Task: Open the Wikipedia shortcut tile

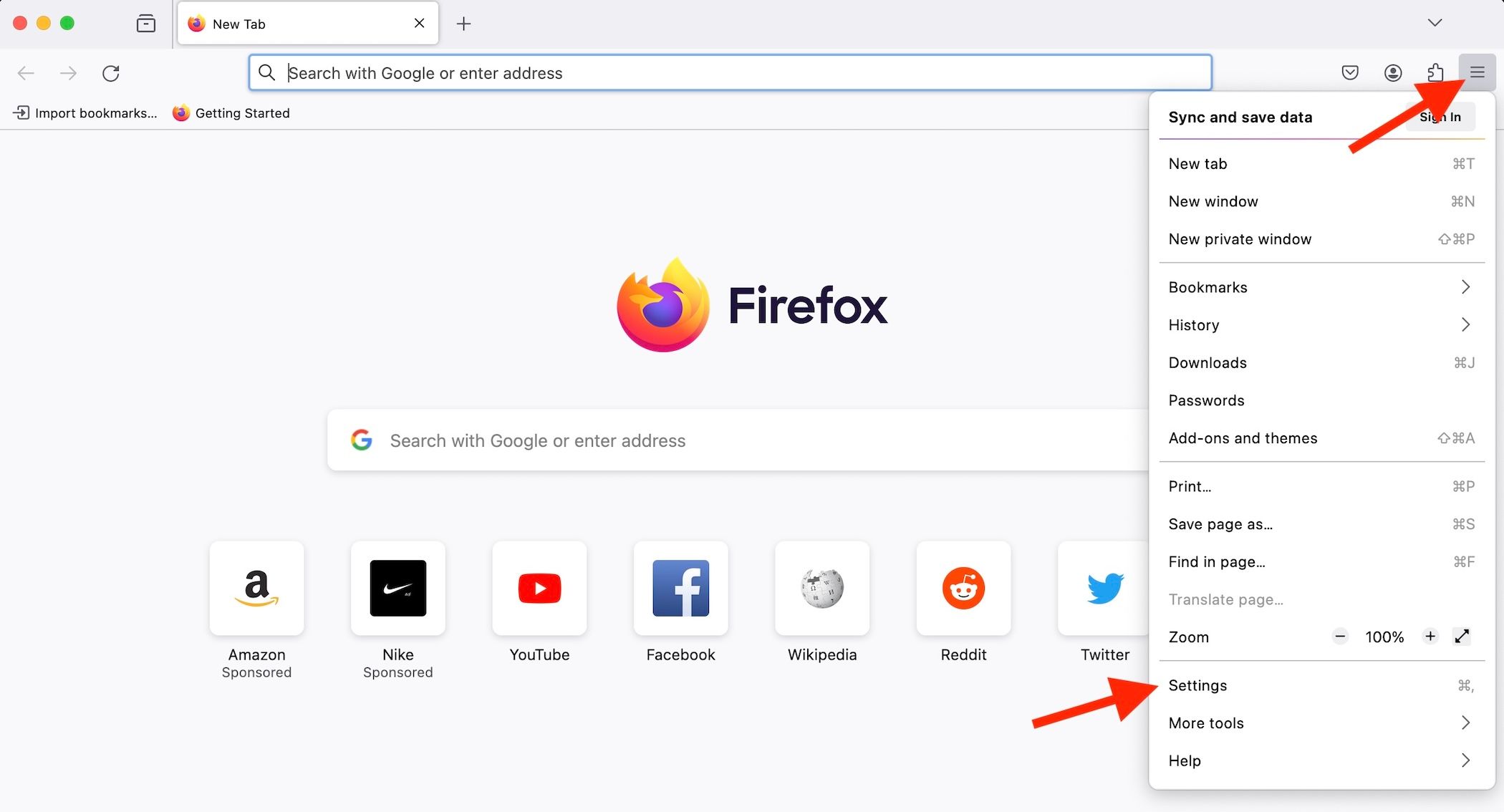Action: (x=822, y=588)
